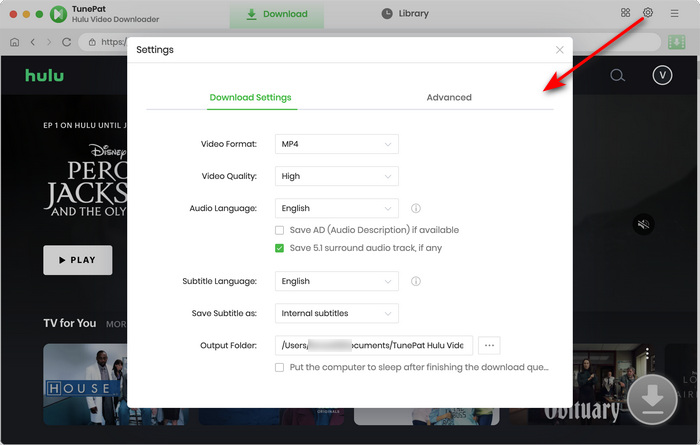700x445 pixels.
Task: Open the Save Subtitle as dropdown
Action: 337,313
